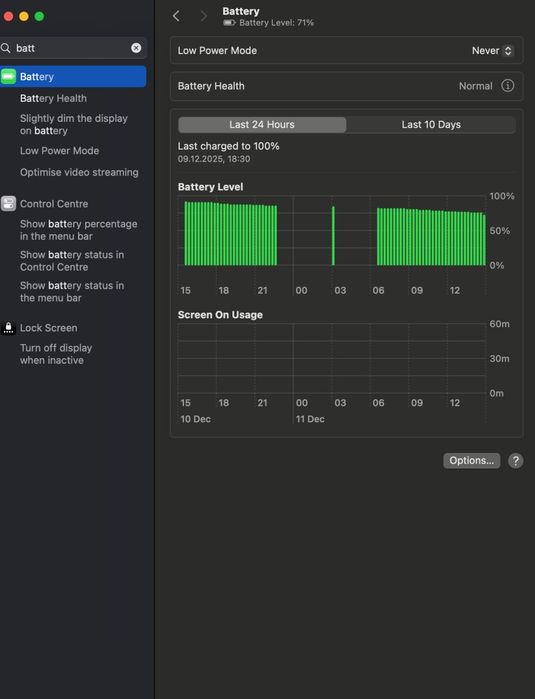Select Show battery status in Control Centre
The image size is (535, 699).
72,261
